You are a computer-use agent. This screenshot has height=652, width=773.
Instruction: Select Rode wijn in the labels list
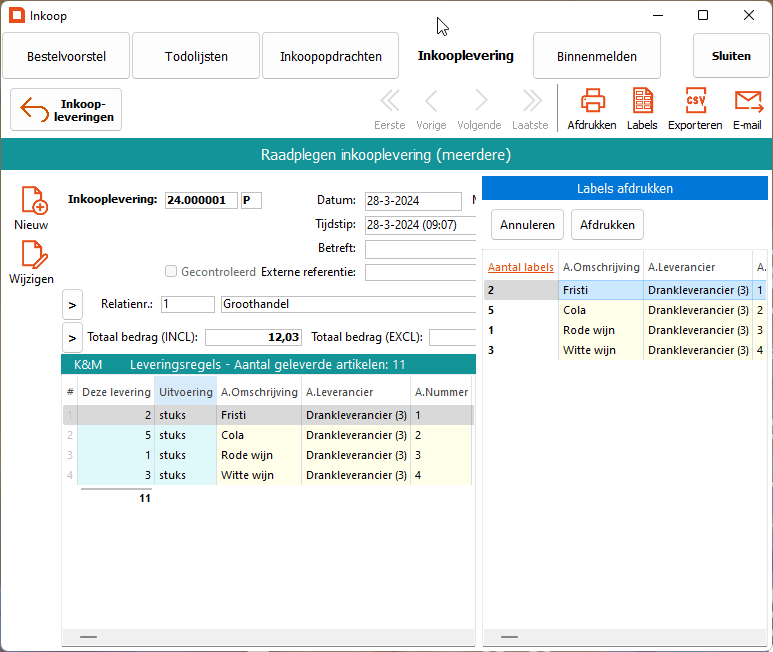tap(625, 330)
